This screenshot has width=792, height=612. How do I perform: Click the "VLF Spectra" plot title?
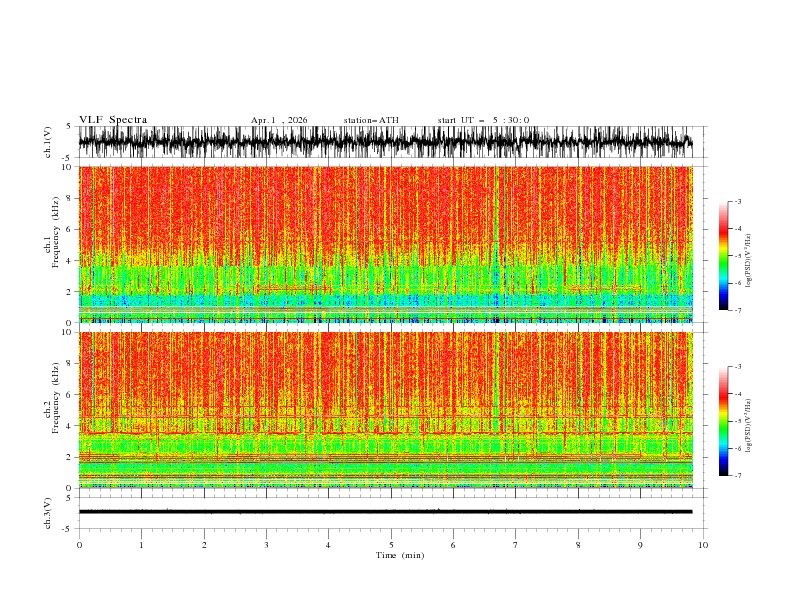point(113,120)
